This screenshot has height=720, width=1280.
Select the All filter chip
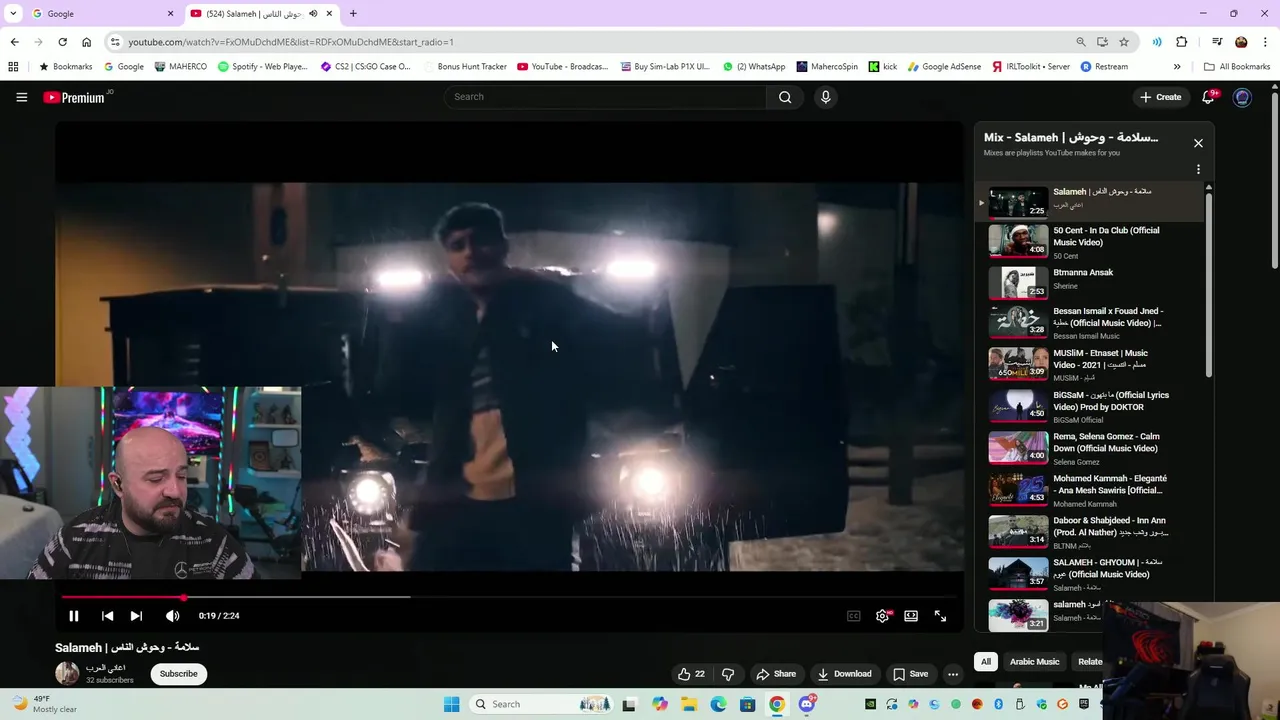(985, 662)
